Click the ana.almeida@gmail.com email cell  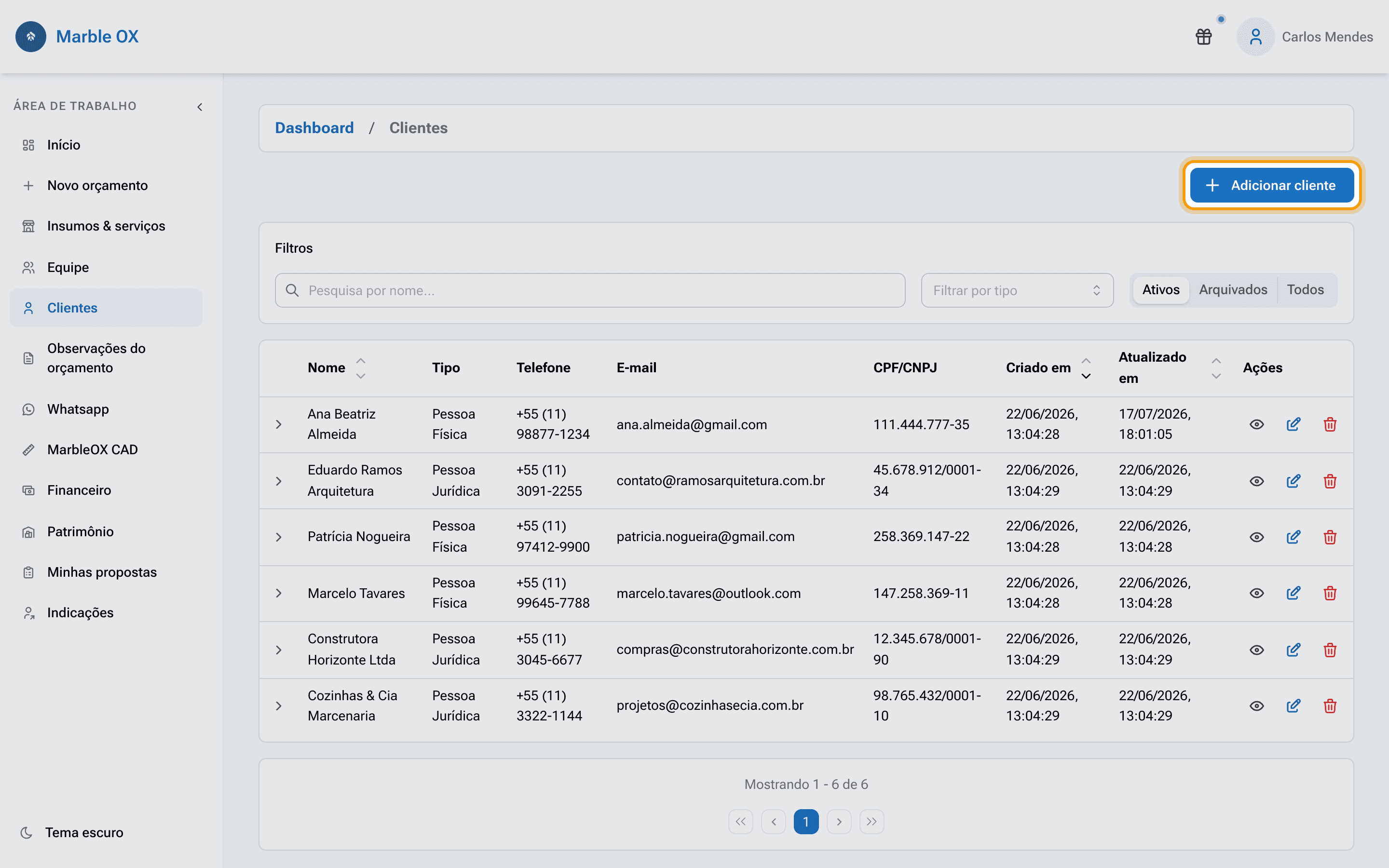(x=692, y=425)
